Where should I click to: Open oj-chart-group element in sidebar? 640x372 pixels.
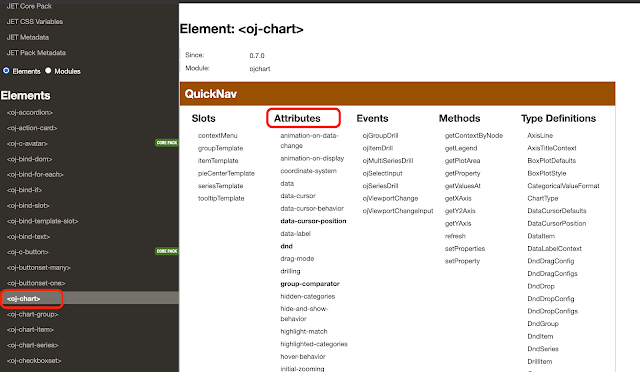click(x=32, y=314)
